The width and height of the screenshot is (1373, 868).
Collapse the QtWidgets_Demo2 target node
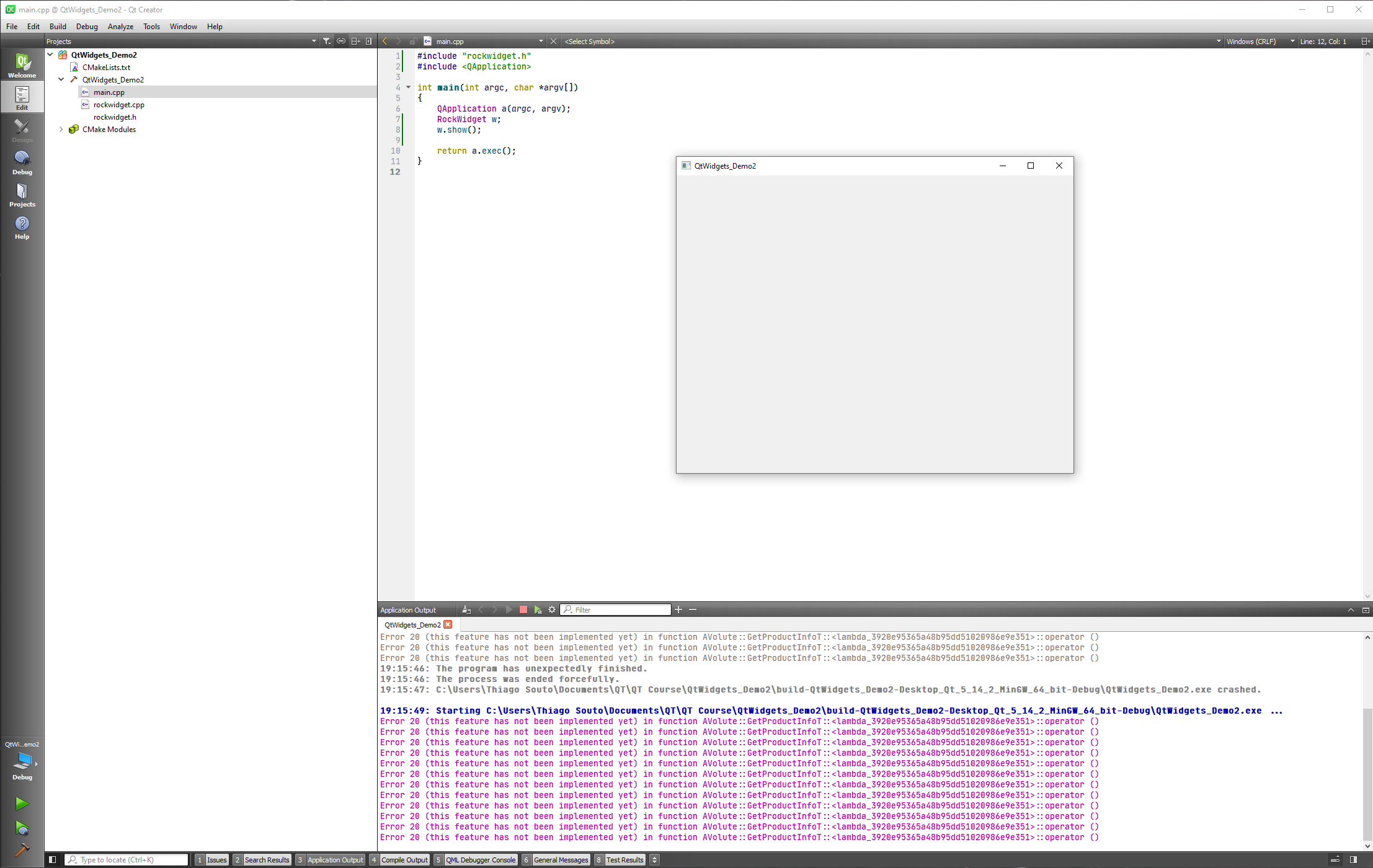61,79
